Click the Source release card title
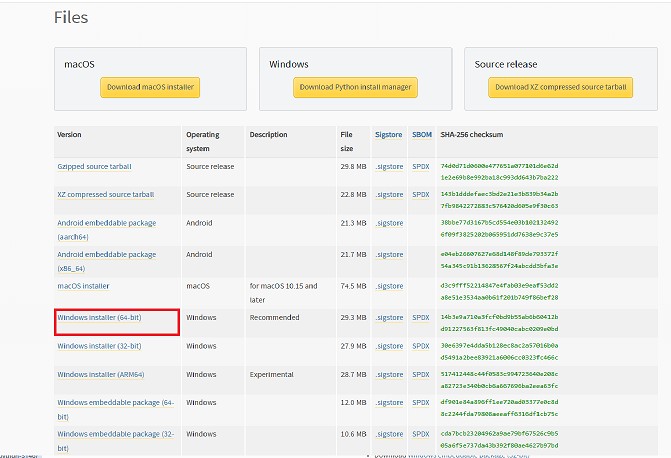This screenshot has width=671, height=458. click(506, 64)
